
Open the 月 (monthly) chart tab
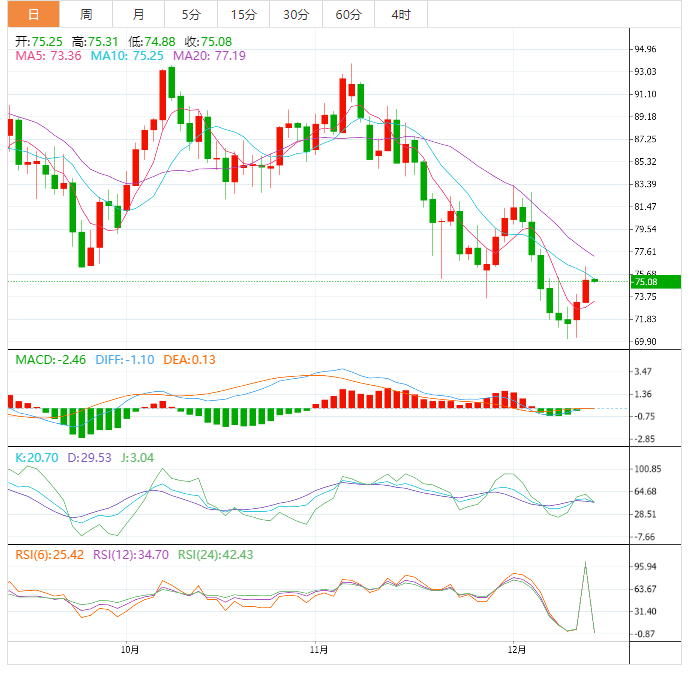(x=138, y=14)
